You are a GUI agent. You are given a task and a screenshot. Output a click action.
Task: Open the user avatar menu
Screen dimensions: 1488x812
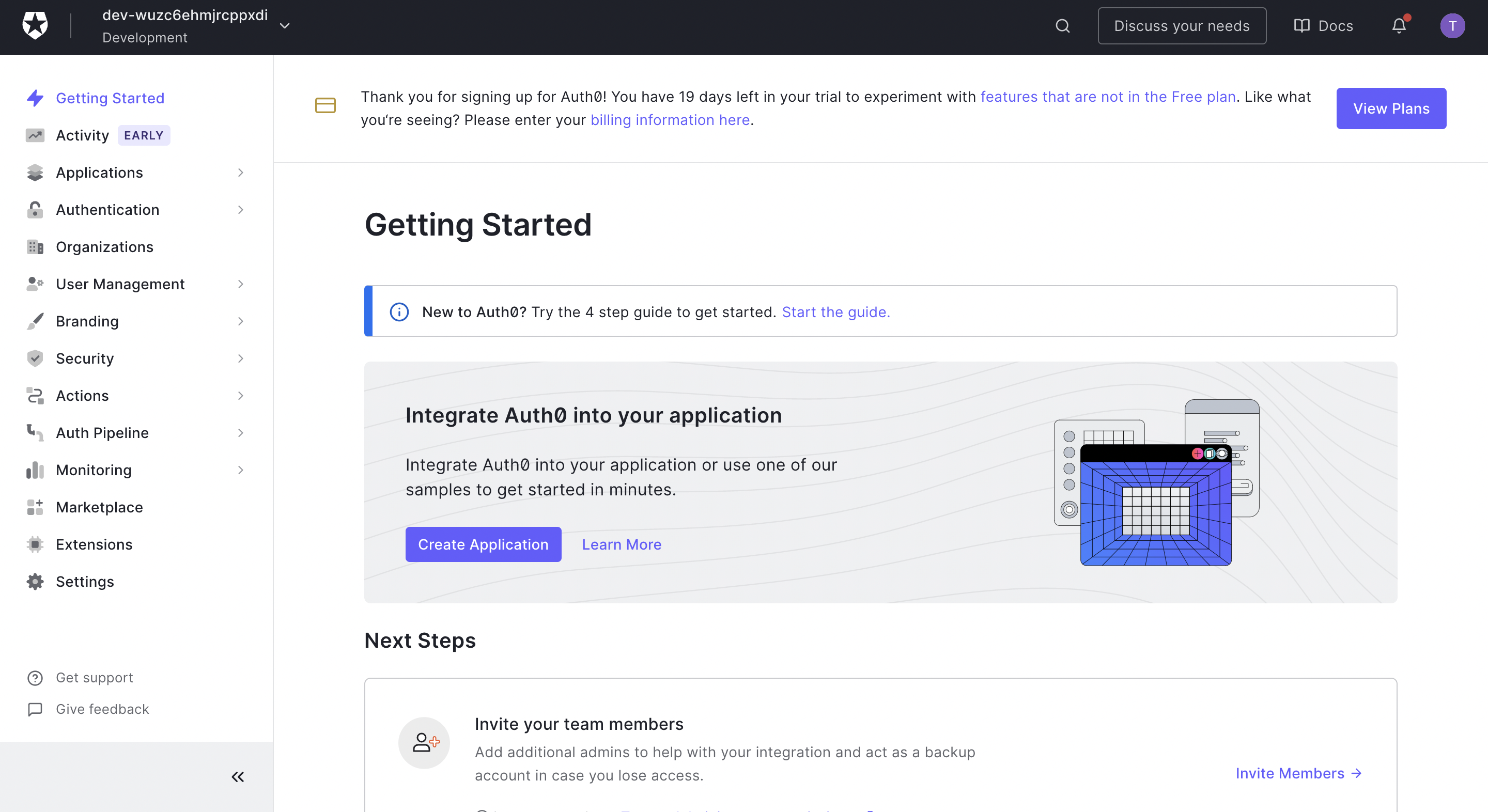pyautogui.click(x=1452, y=26)
